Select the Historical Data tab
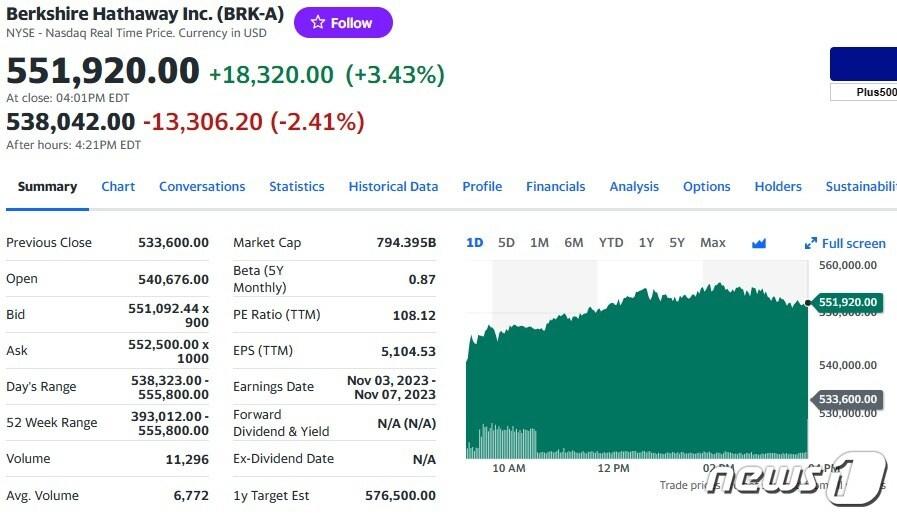The width and height of the screenshot is (897, 518). click(x=393, y=187)
